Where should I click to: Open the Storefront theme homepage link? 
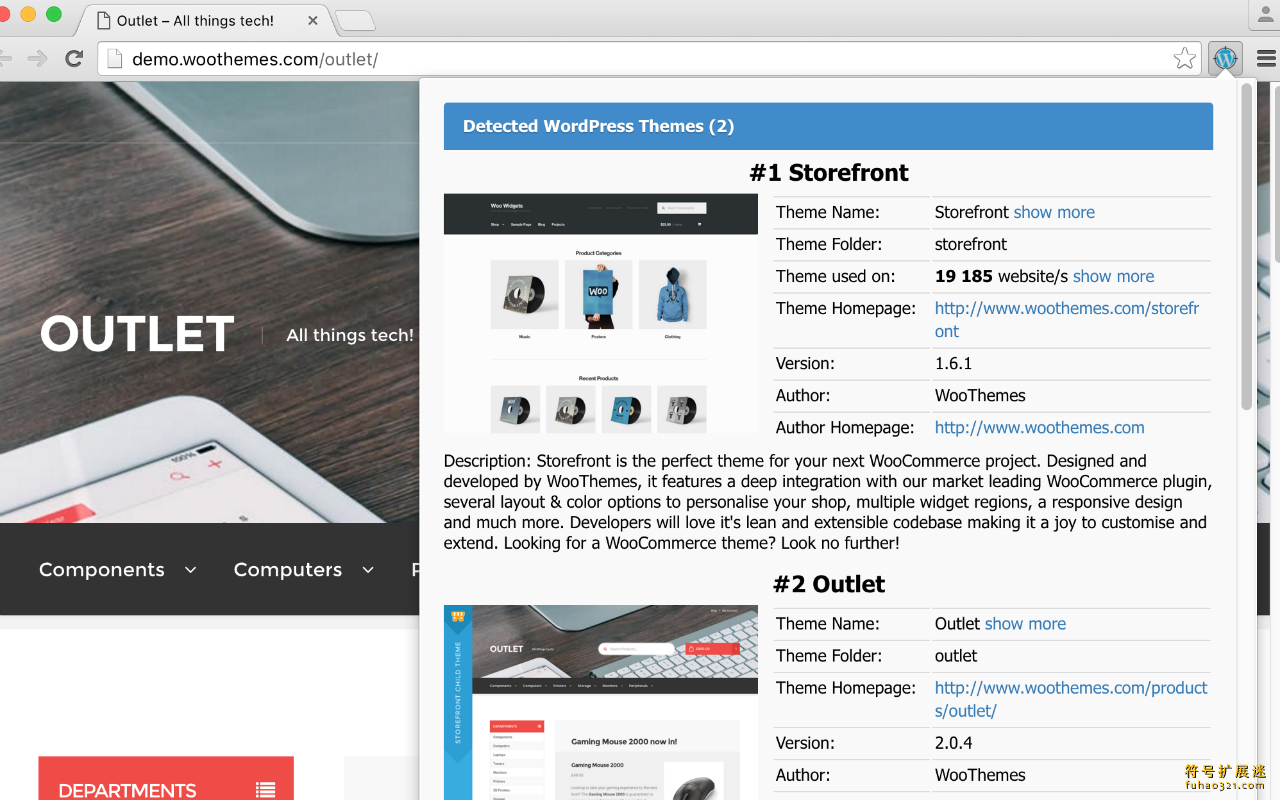1067,319
